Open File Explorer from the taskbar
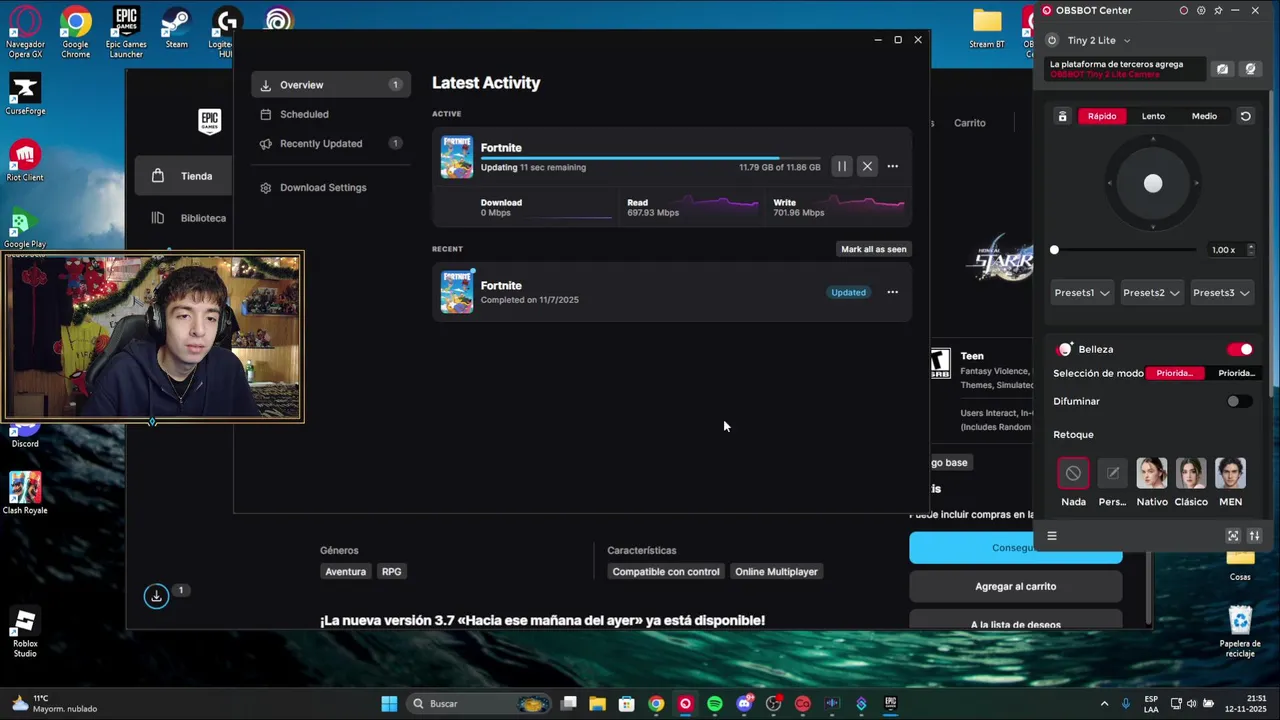The image size is (1280, 720). (x=597, y=704)
